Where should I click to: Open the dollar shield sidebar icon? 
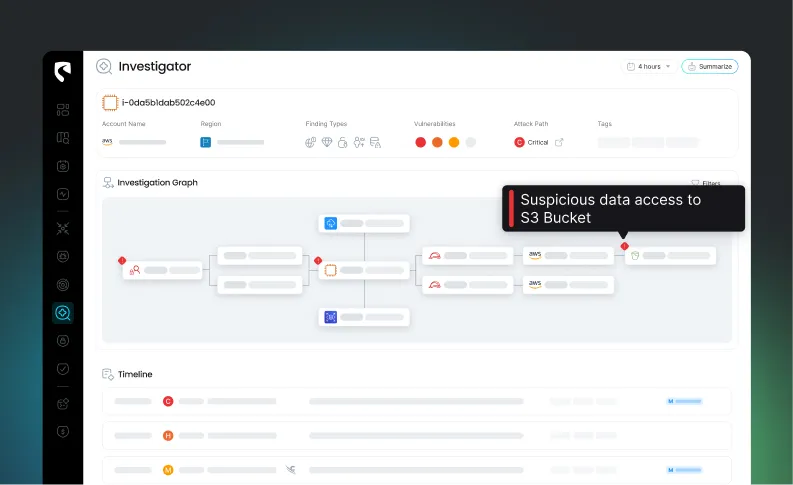[63, 431]
